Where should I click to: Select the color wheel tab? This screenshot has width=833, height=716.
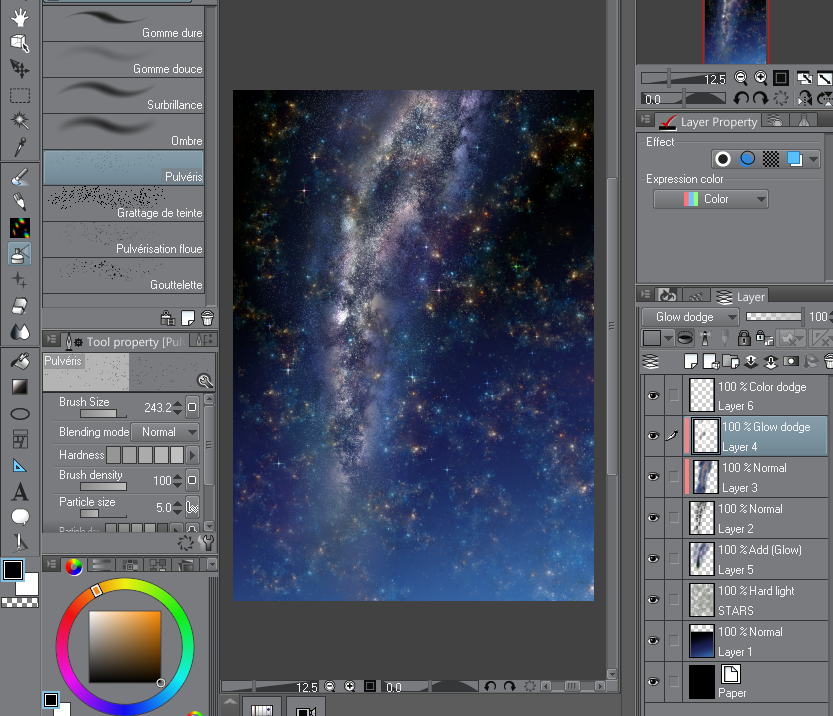point(74,567)
